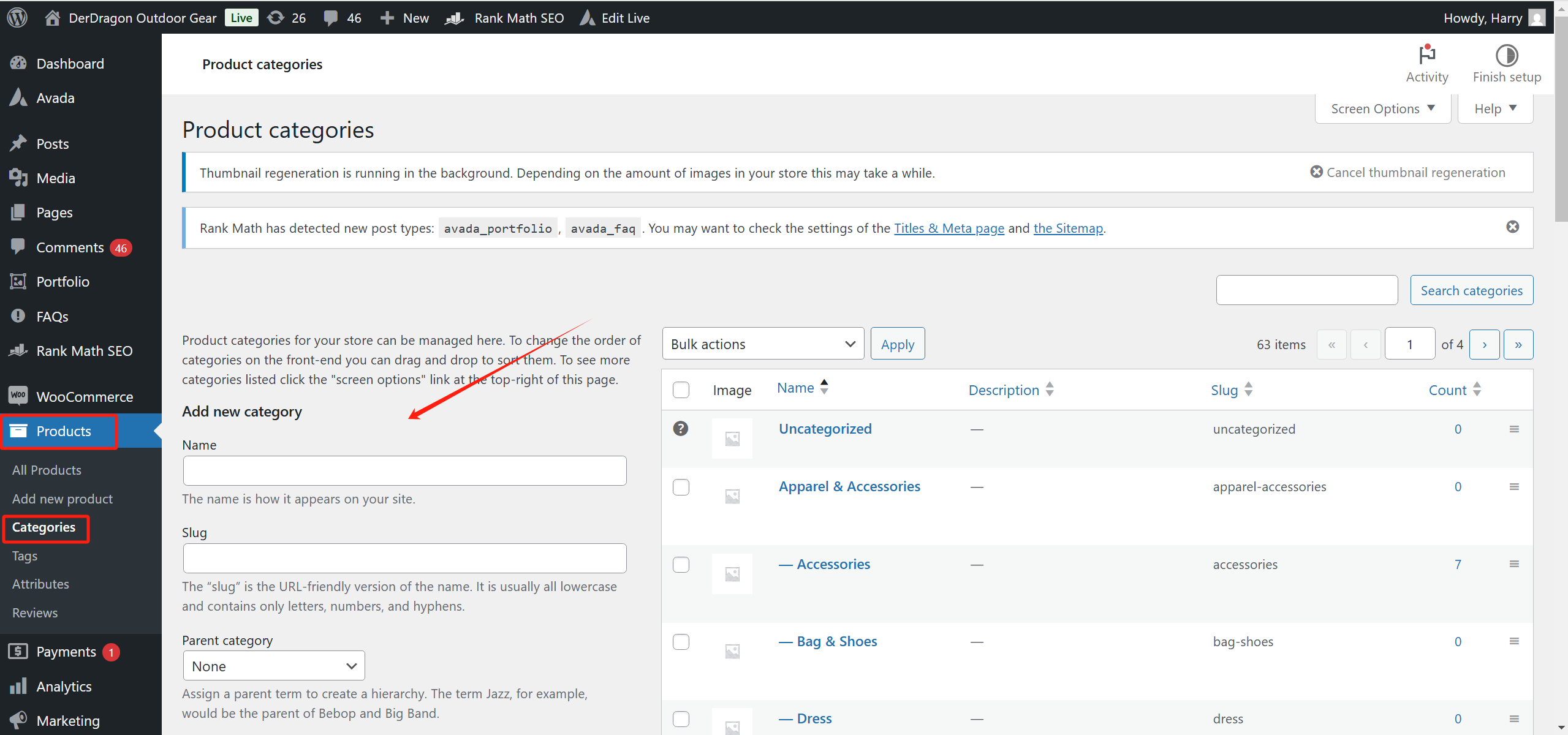Expand the Screen Options panel
The image size is (1568, 735).
tap(1382, 108)
